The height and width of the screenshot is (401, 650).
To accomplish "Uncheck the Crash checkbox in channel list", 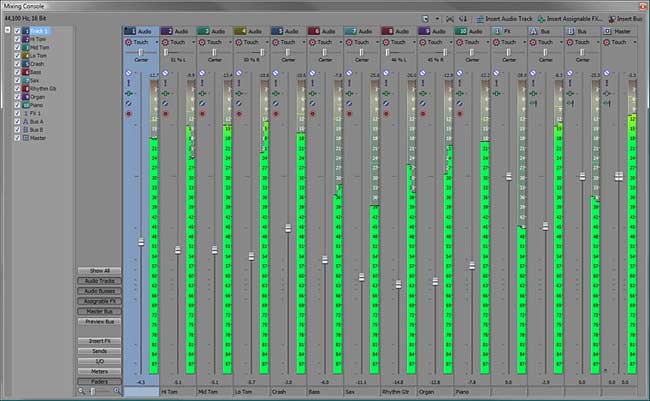I will click(x=17, y=64).
